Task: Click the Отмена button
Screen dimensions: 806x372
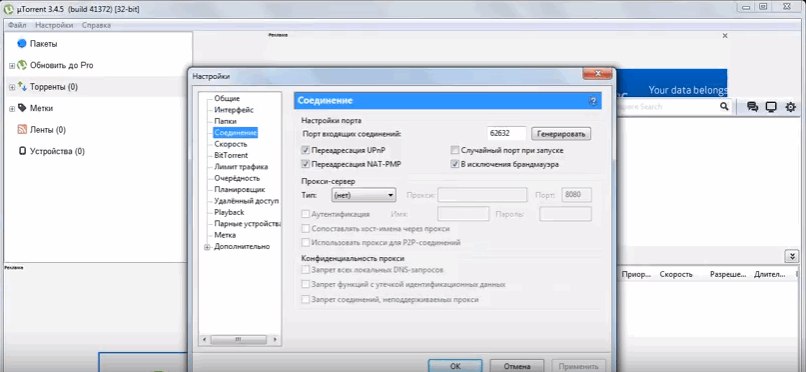Action: coord(516,366)
